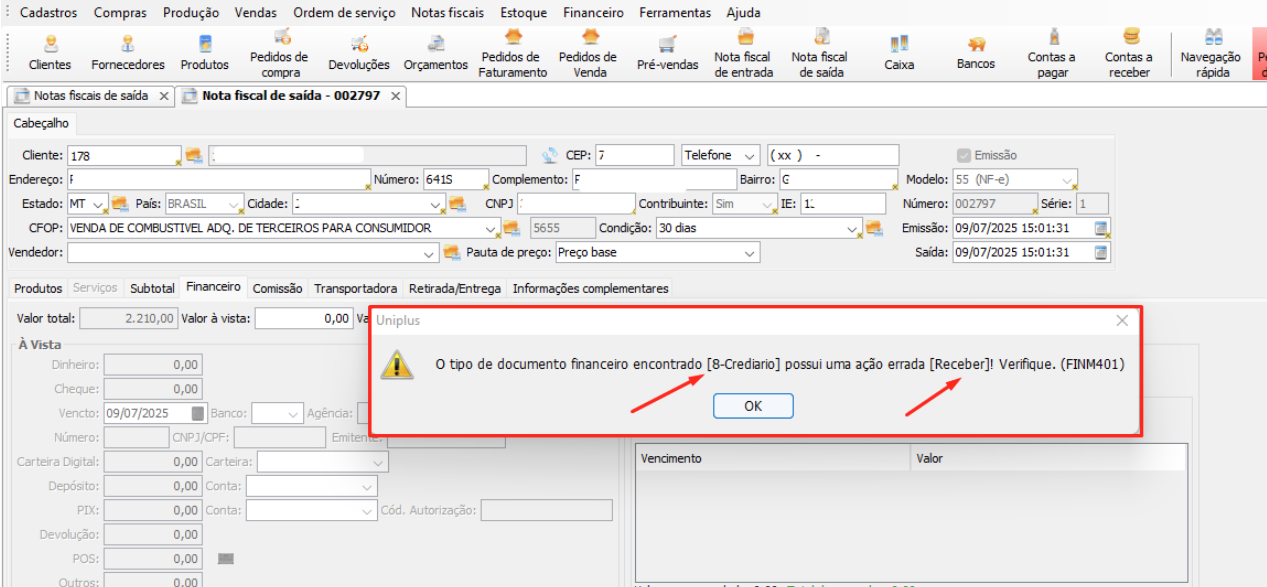The image size is (1267, 587).
Task: Open Nota fiscal de entrada icon
Action: 744,53
